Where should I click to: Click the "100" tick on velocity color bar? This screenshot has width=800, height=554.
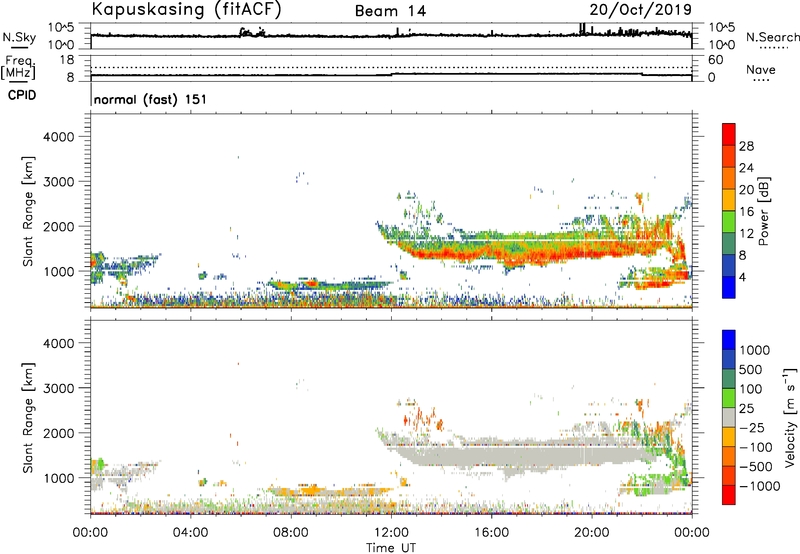pos(751,389)
